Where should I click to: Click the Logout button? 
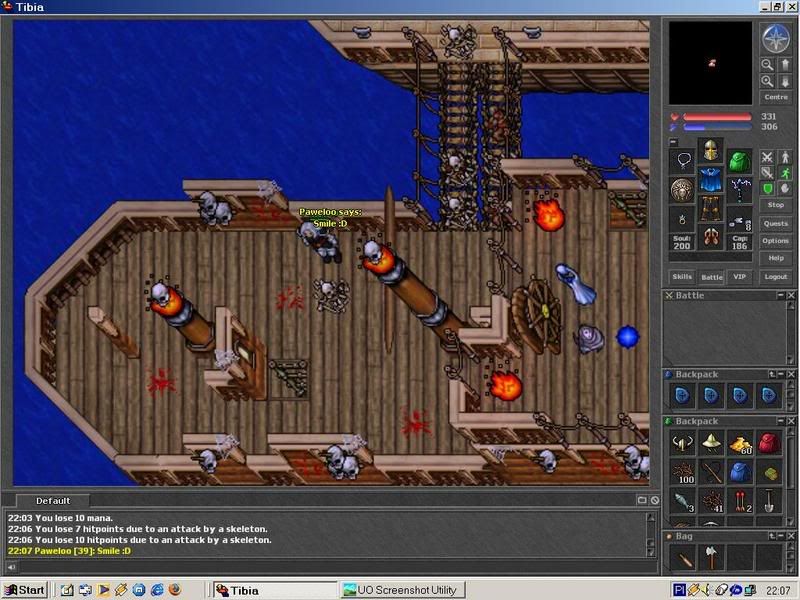click(x=776, y=277)
